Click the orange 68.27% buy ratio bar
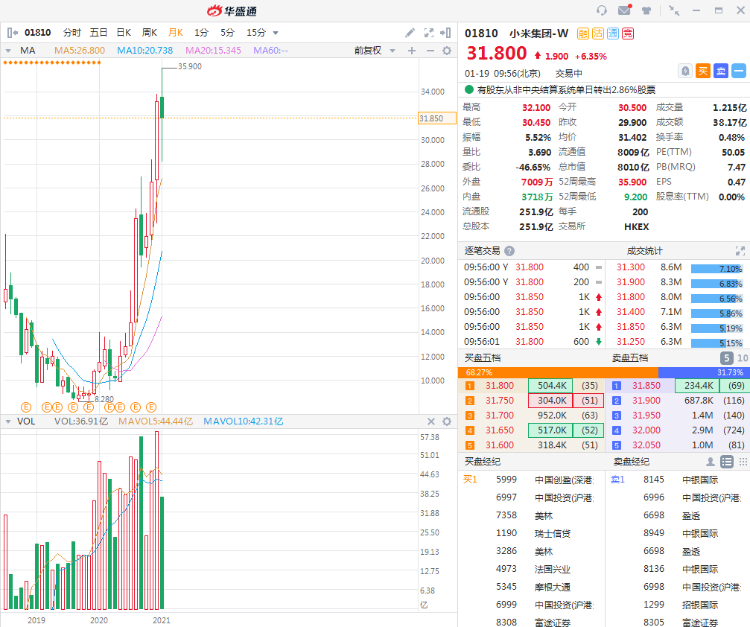Image resolution: width=750 pixels, height=627 pixels. tap(558, 372)
